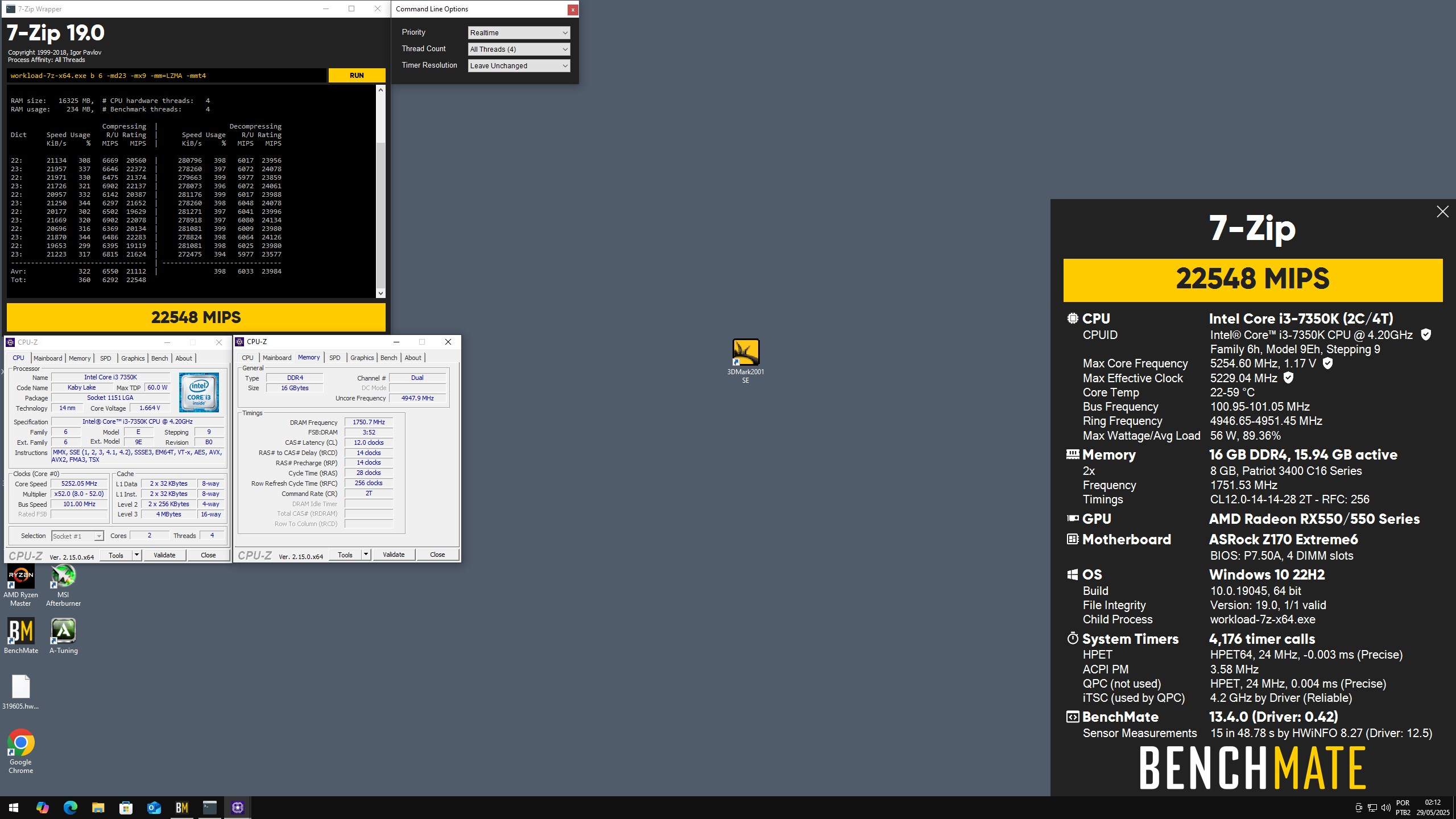Click the CPU-Z title bar icon in right window
The width and height of the screenshot is (1456, 819).
click(240, 342)
